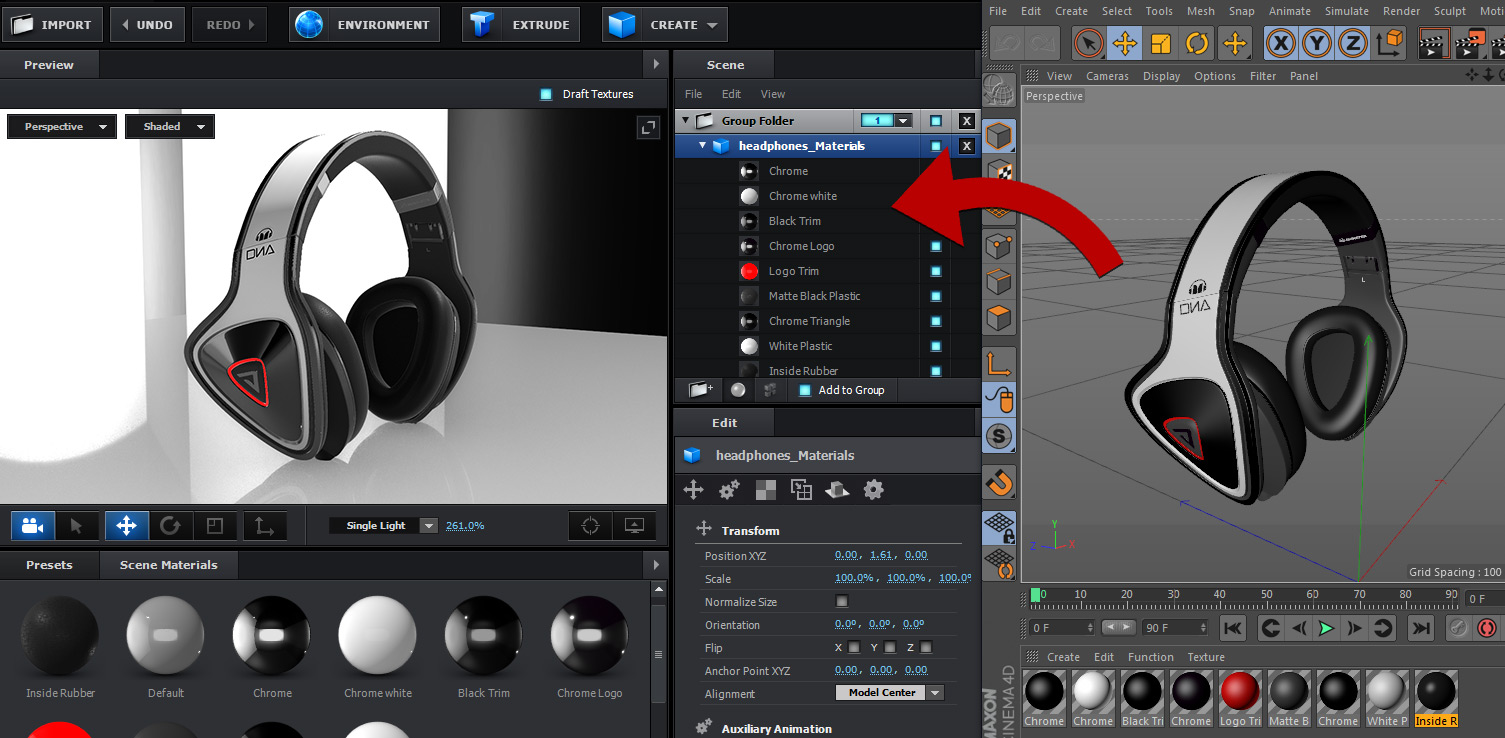Select the rotate tool under the preview
Viewport: 1505px width, 738px height.
170,526
